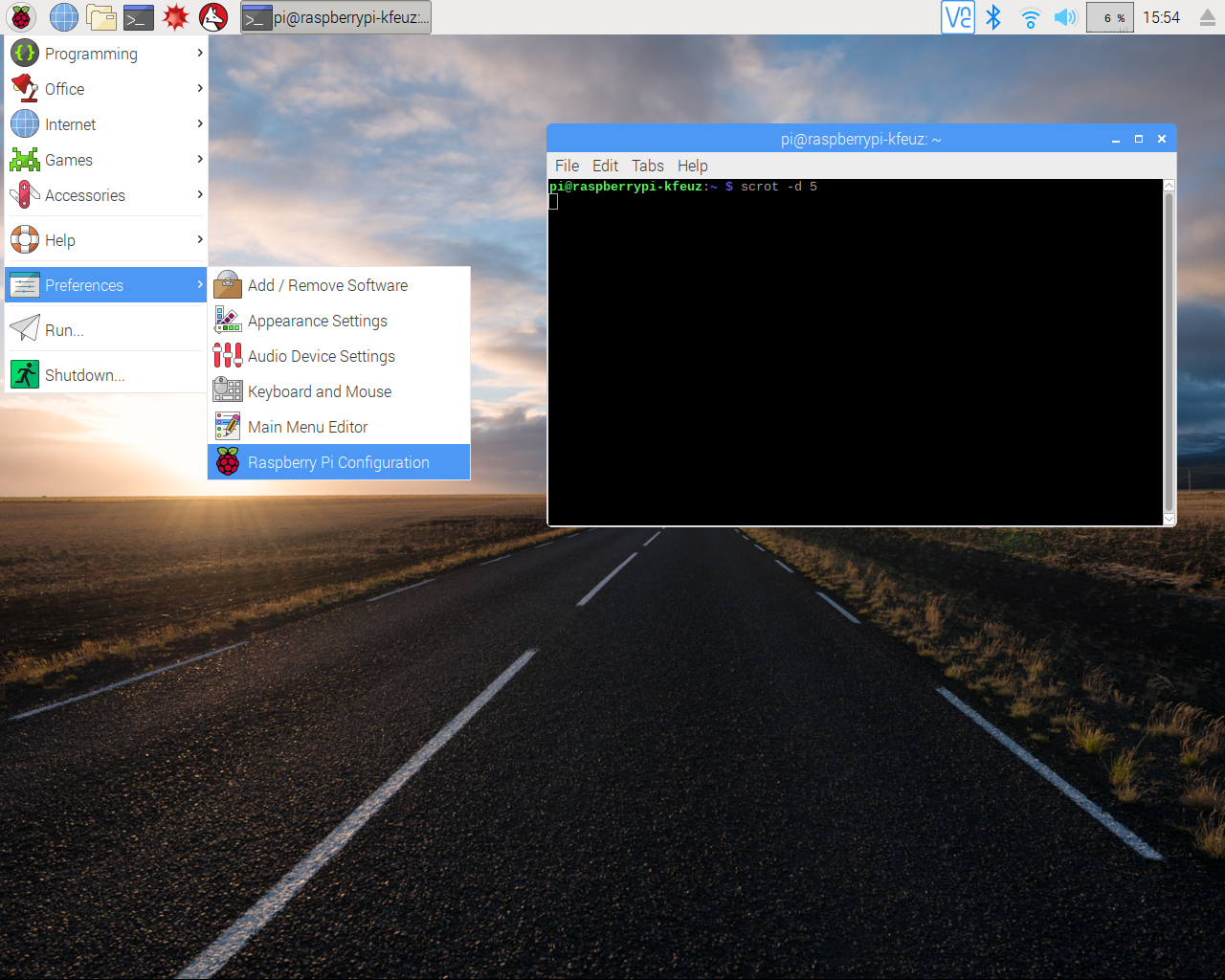Screen dimensions: 1225x980
Task: Click the Preferences submenu arrow
Action: click(199, 284)
